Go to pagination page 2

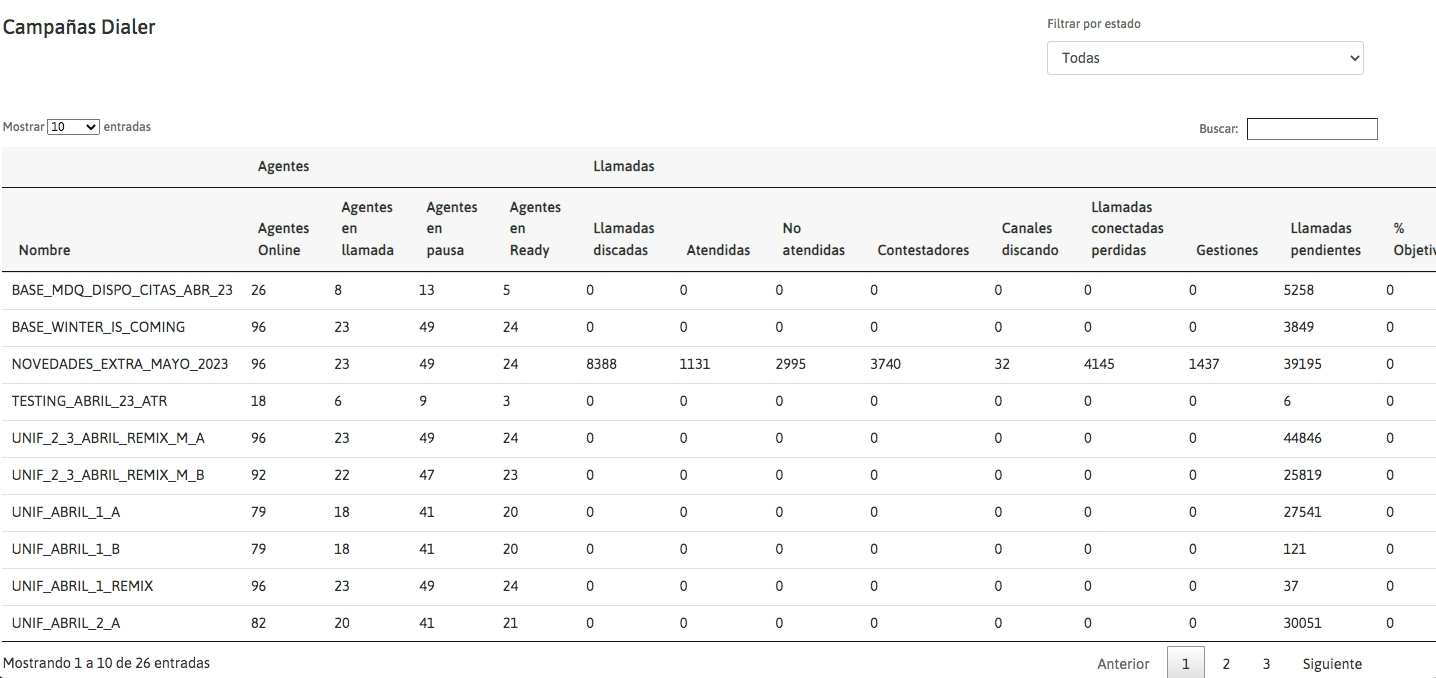[1226, 664]
